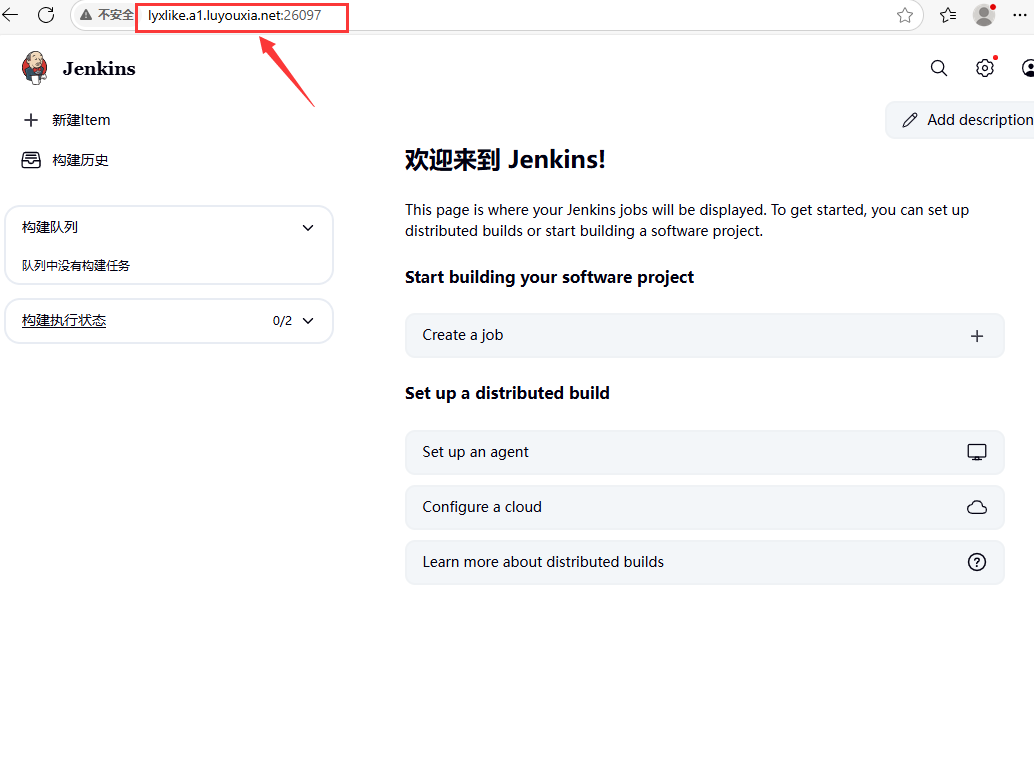Select Create a job
Screen dimensions: 1034x757
704,336
